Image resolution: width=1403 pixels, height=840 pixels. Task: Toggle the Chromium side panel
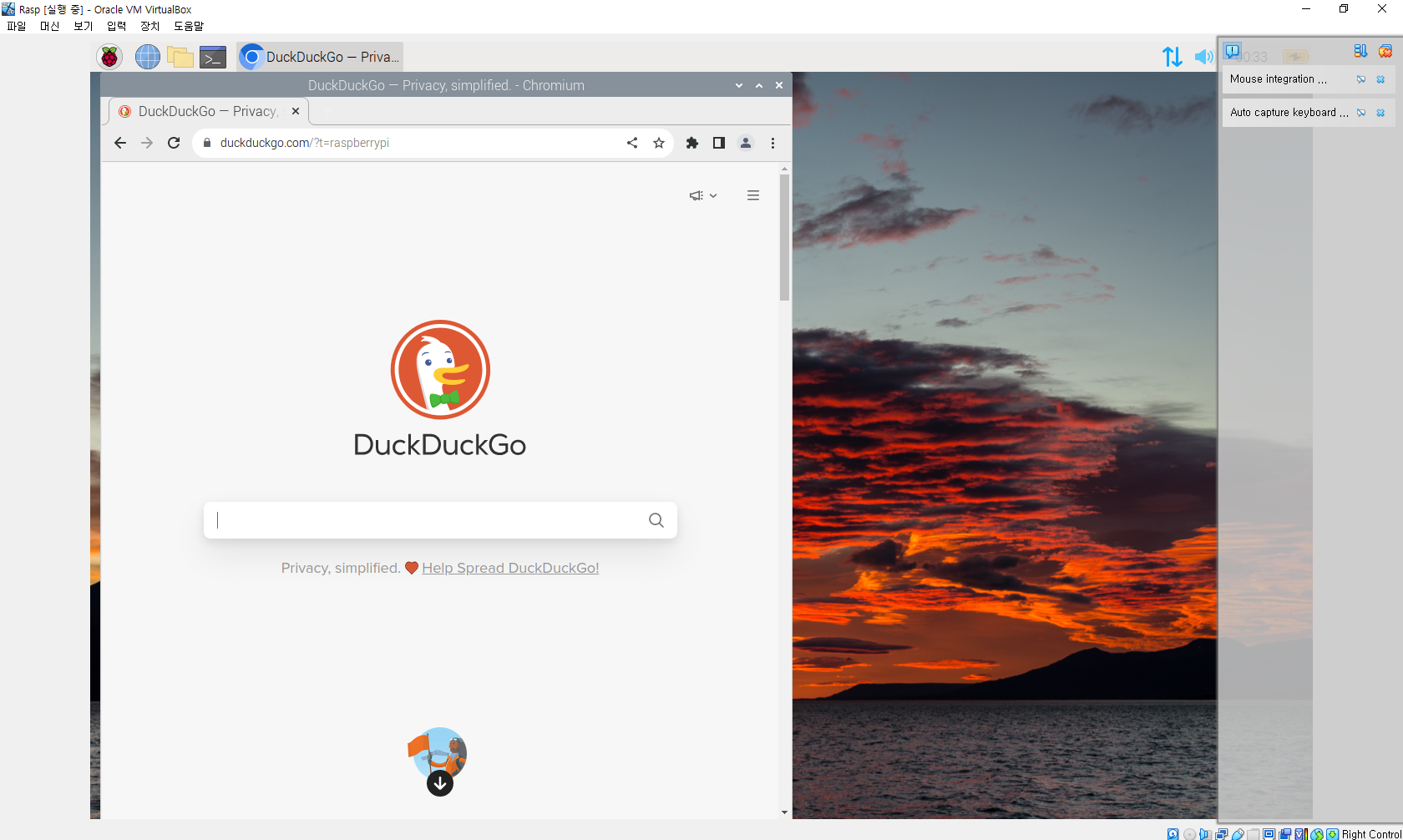click(x=719, y=143)
